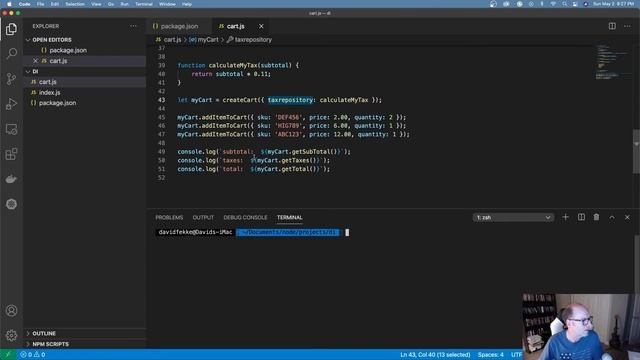The width and height of the screenshot is (640, 360).
Task: Open Spotlight search in macOS menu bar
Action: pyautogui.click(x=564, y=4)
